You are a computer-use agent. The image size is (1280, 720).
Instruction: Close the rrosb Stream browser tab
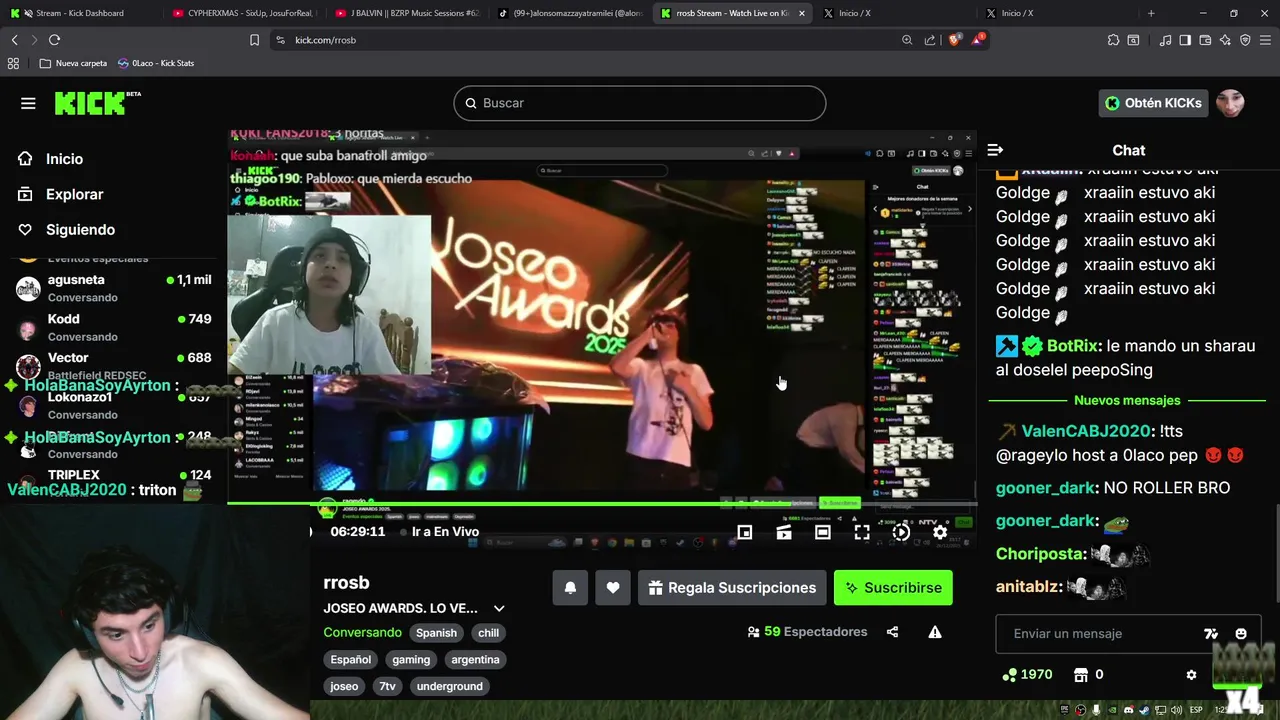[x=801, y=13]
